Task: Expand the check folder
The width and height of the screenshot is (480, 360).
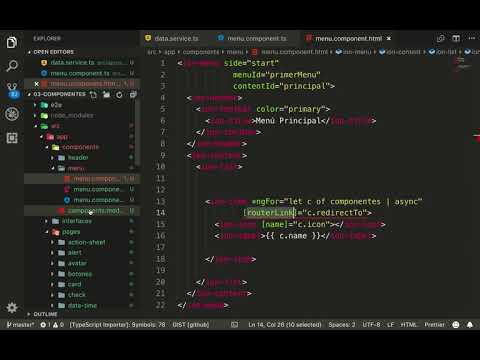Action: [76, 295]
